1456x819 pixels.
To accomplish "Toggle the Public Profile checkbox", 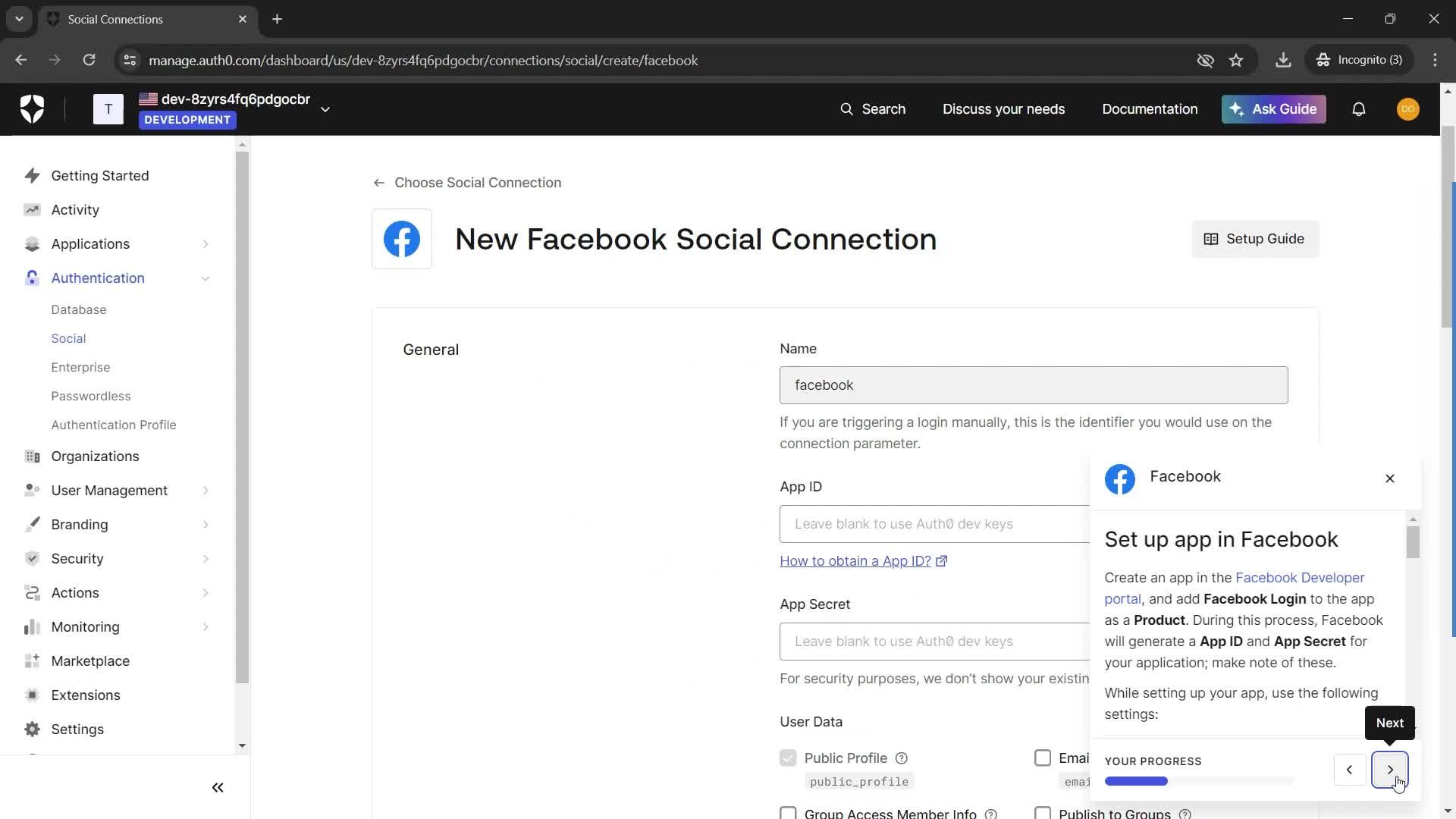I will (788, 758).
